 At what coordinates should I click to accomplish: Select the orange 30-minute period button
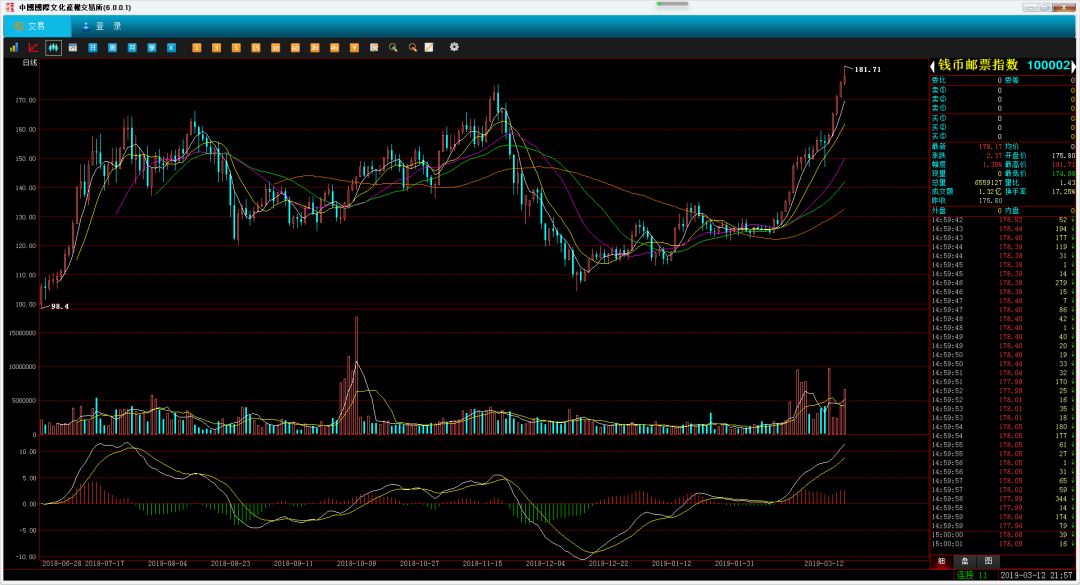(x=276, y=48)
